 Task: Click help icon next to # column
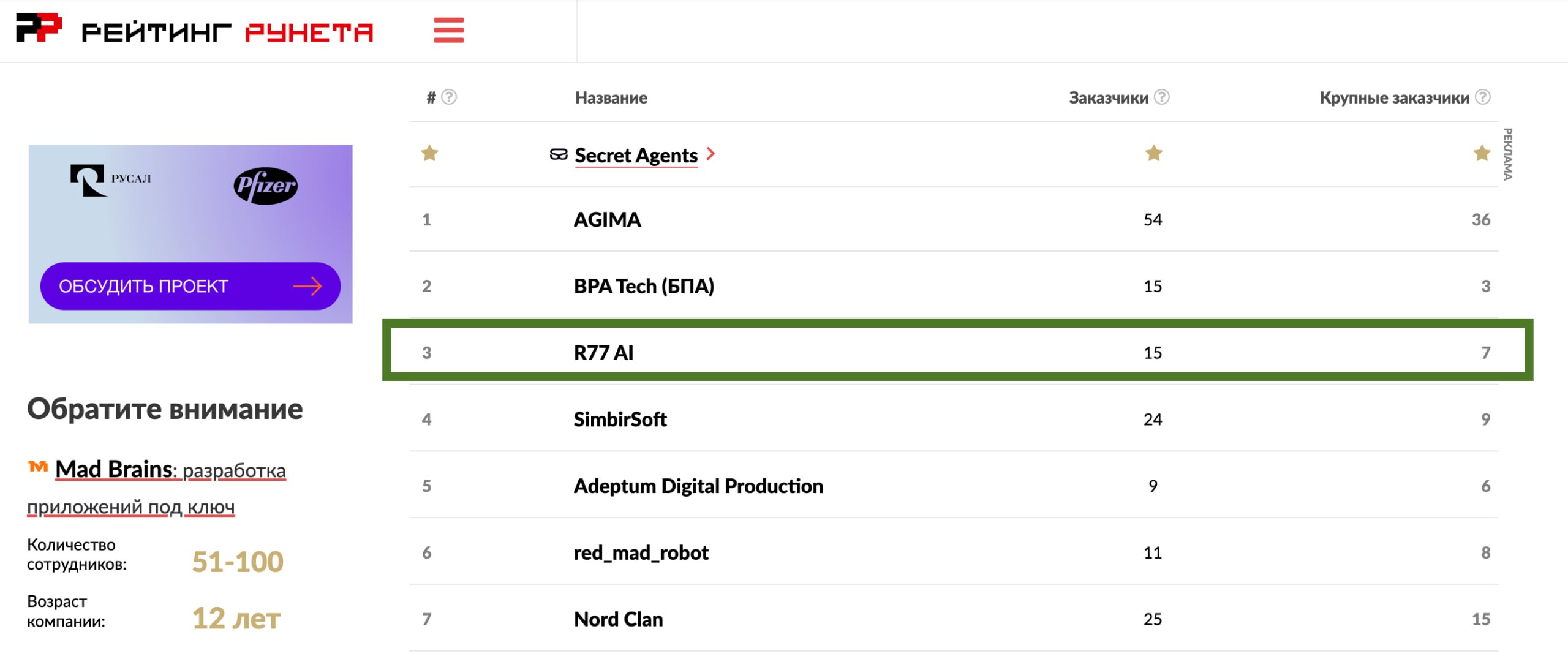point(449,97)
